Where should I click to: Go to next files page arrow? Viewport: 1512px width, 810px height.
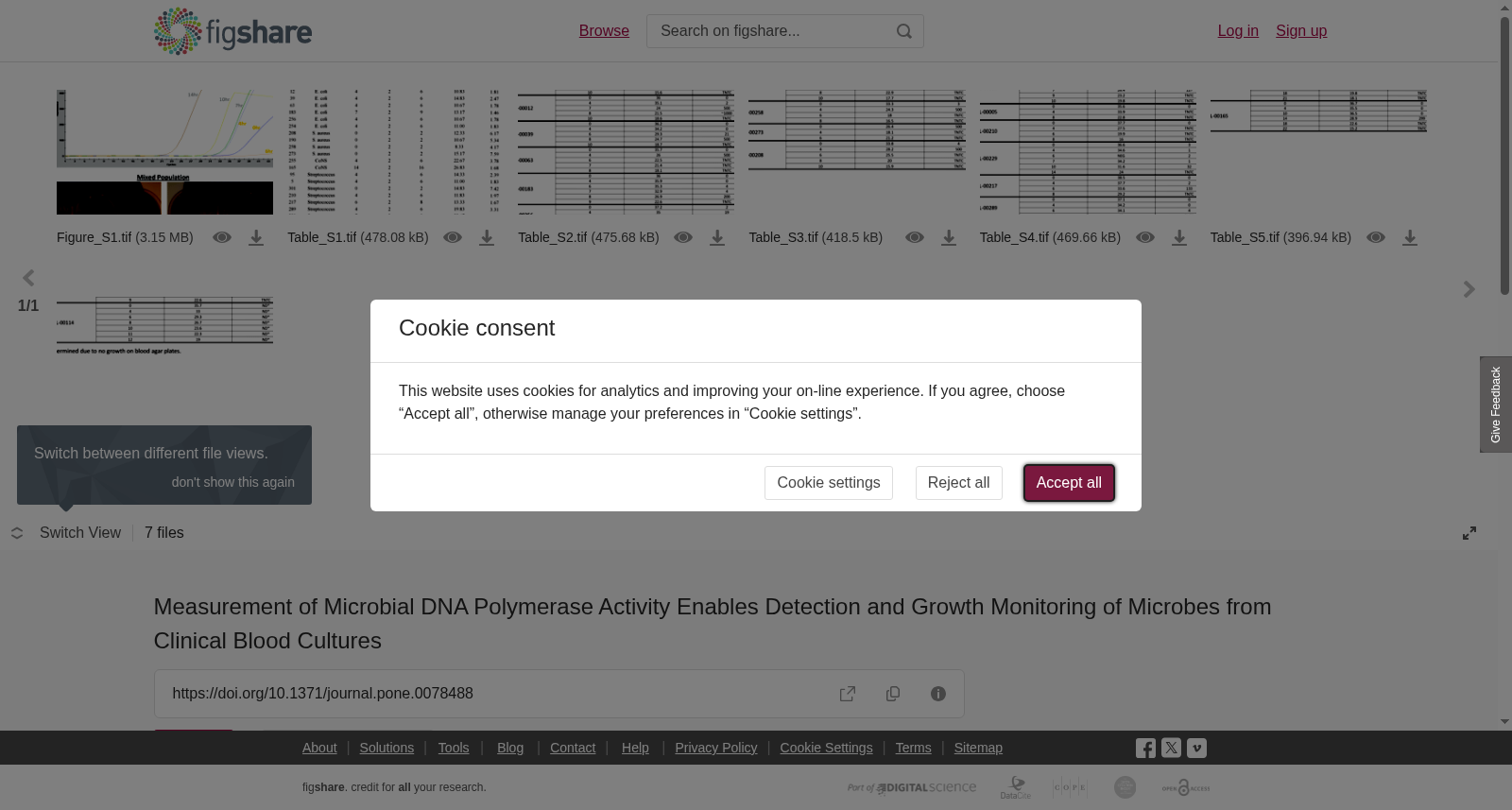tap(1469, 289)
